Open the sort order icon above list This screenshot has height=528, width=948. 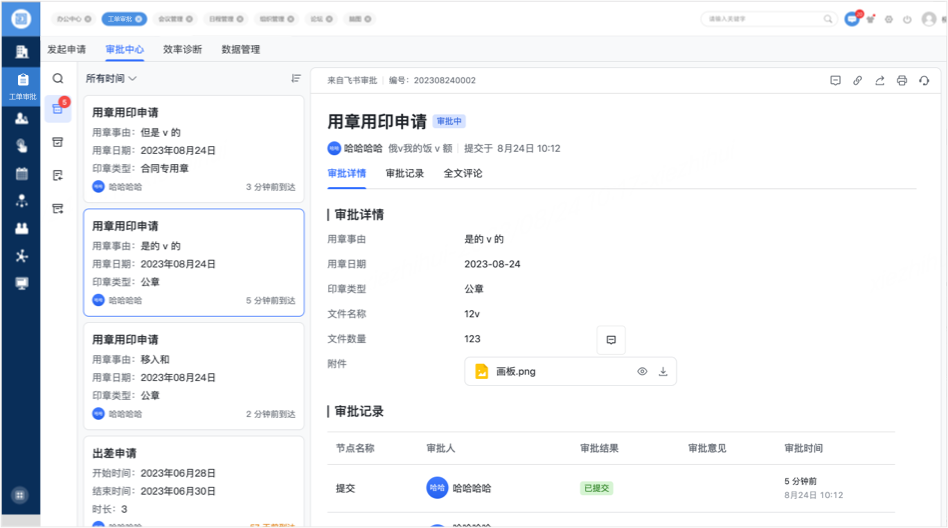[x=295, y=78]
